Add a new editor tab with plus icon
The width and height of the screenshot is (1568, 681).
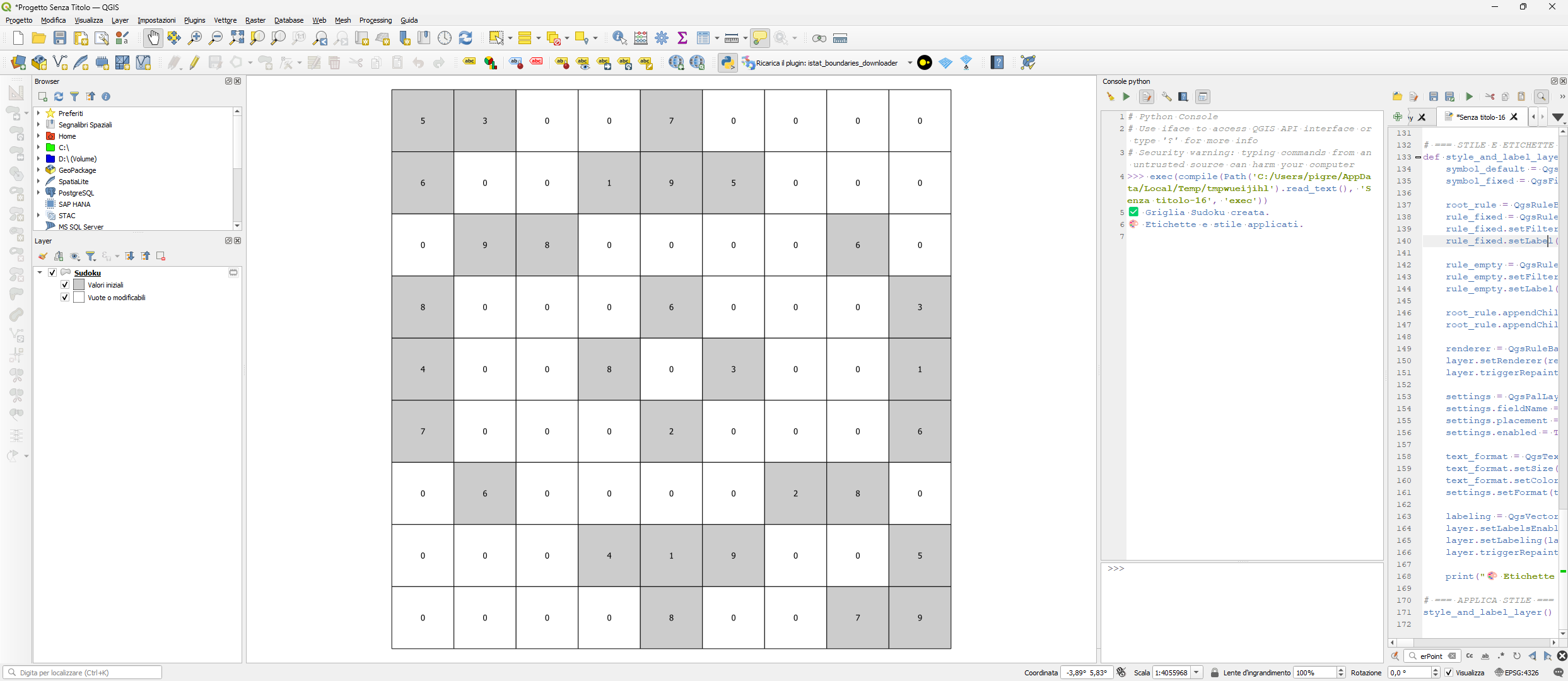pos(1398,117)
